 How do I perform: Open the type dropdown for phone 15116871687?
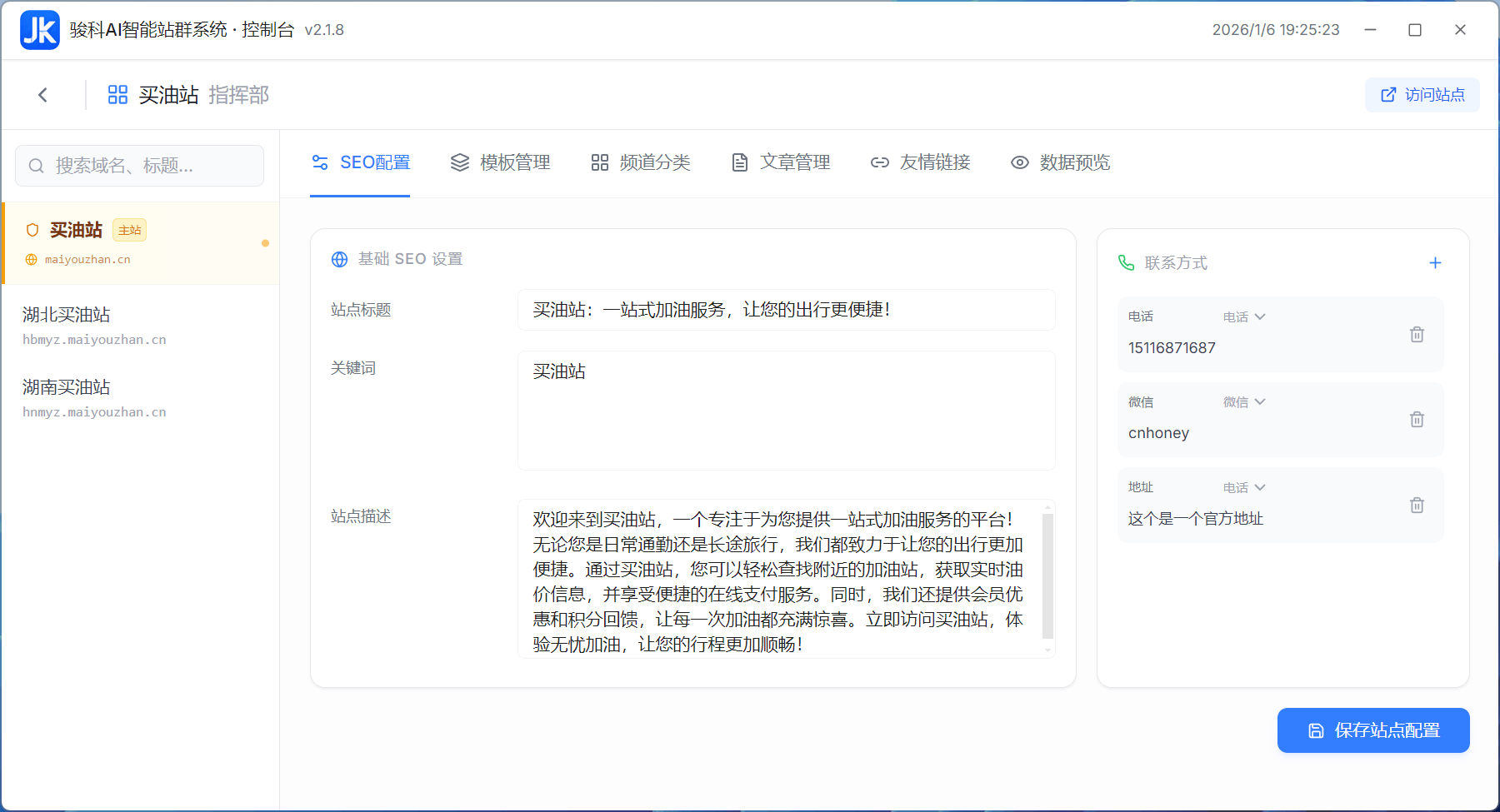coord(1244,316)
